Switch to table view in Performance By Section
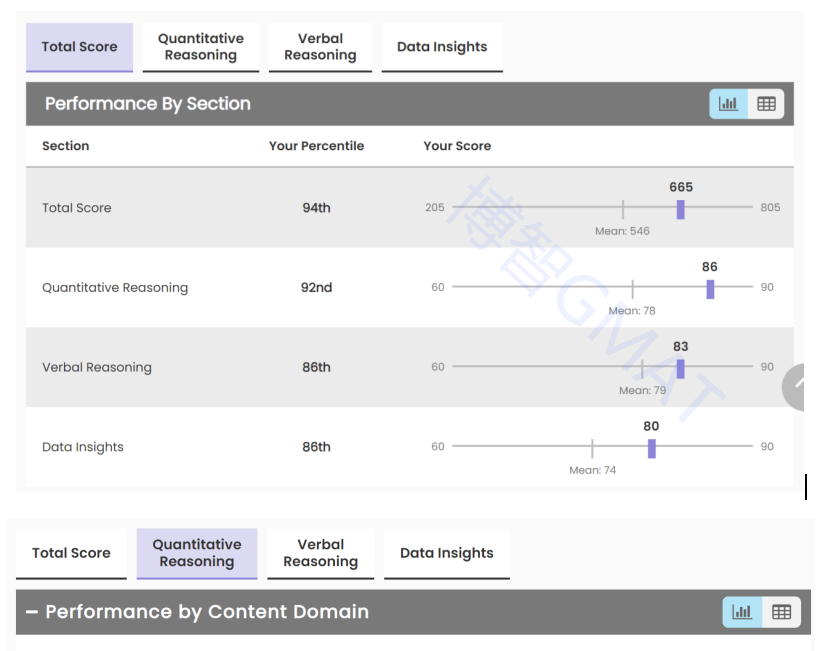The width and height of the screenshot is (828, 651). [x=766, y=104]
